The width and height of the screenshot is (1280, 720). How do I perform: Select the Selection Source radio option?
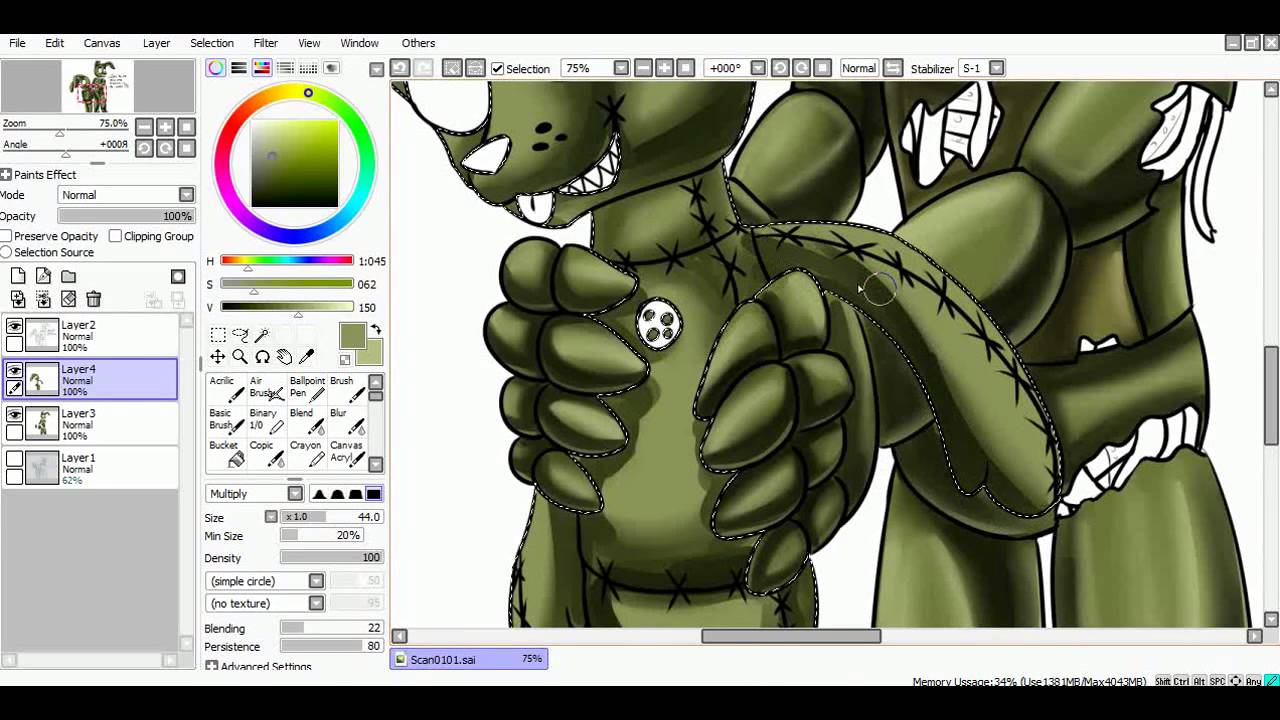(x=6, y=252)
